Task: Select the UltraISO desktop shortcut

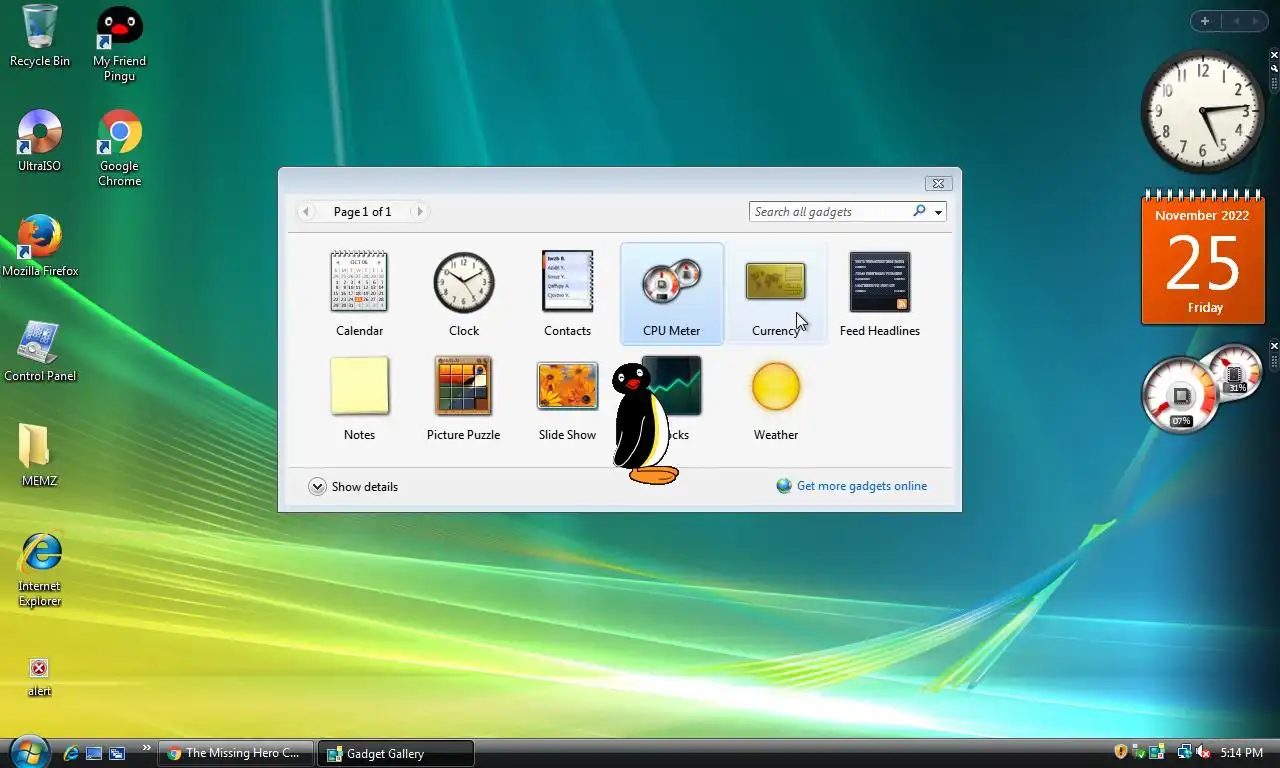Action: tap(39, 141)
